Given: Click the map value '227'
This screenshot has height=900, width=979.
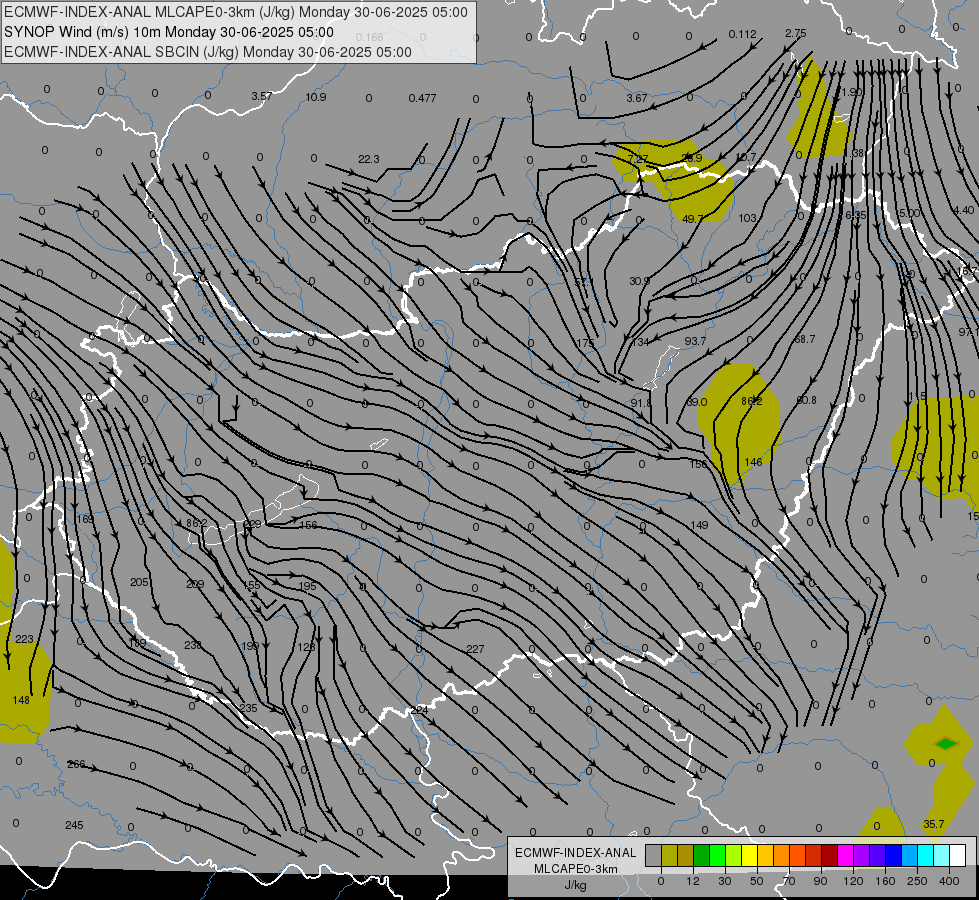Looking at the screenshot, I should click(475, 650).
